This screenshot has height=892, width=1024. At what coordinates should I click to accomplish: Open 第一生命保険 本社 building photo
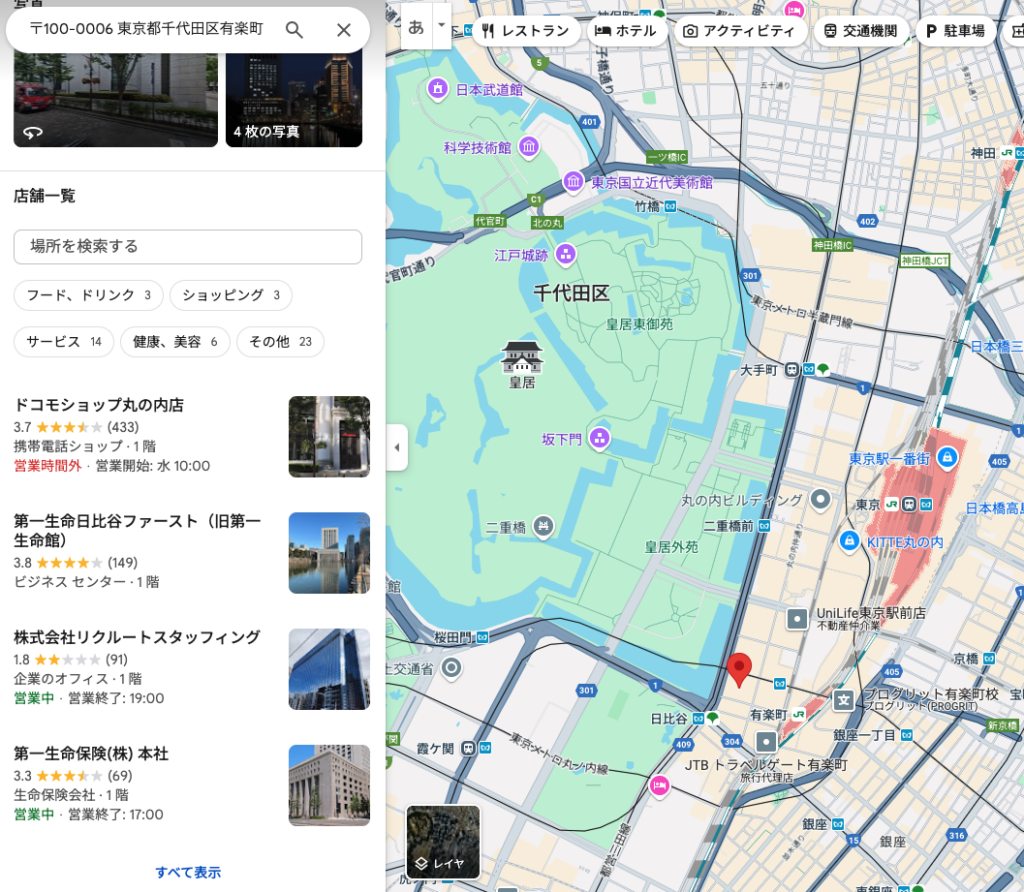pos(329,786)
